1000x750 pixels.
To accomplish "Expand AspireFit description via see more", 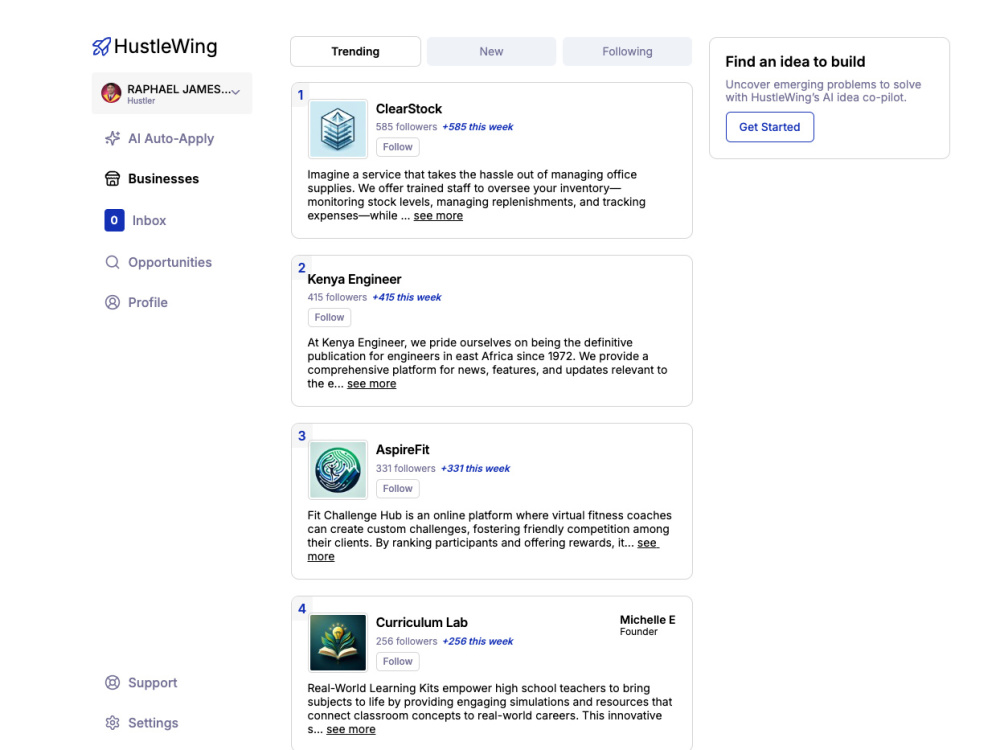I will tap(647, 543).
